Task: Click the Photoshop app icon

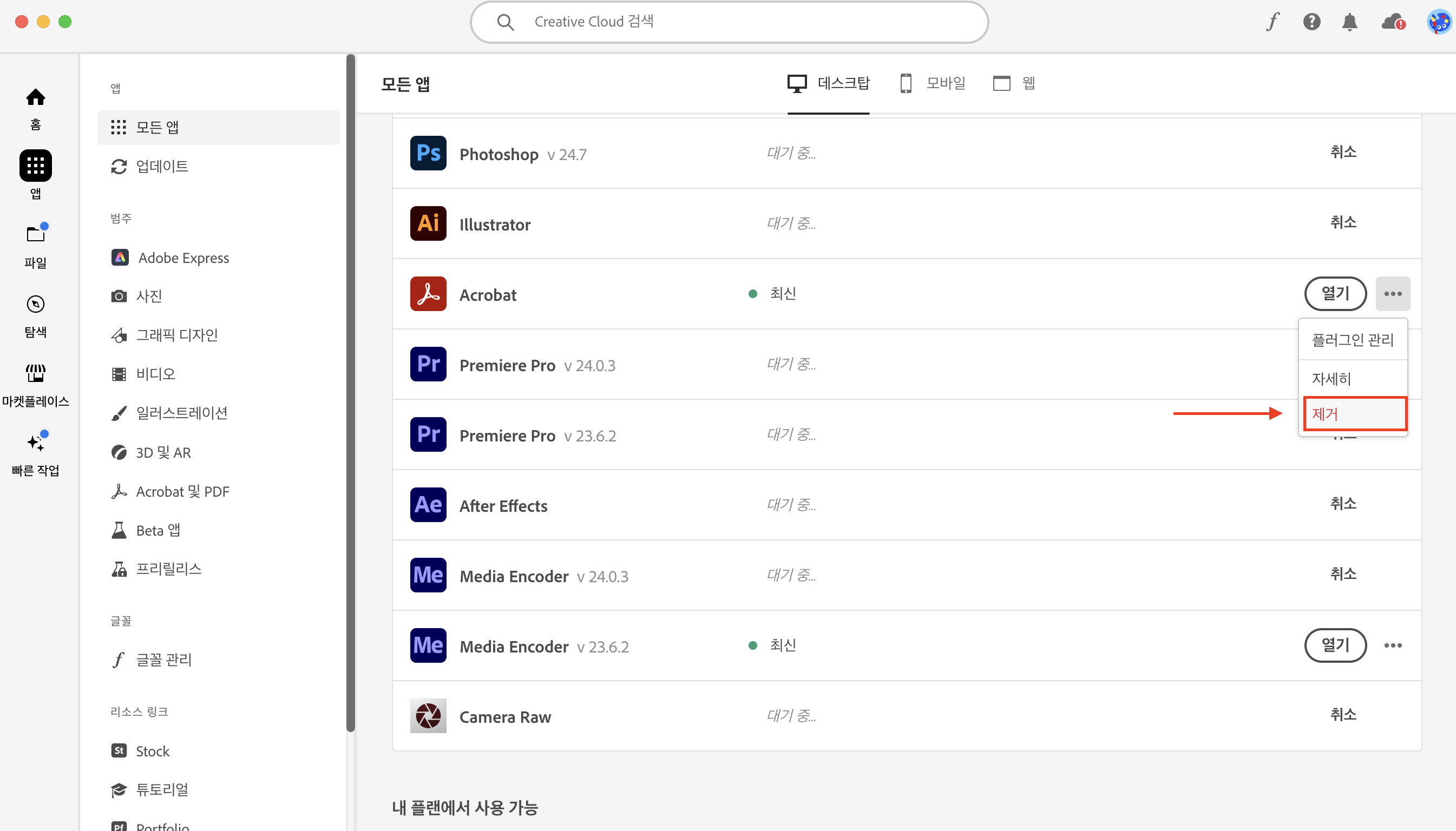Action: (428, 153)
